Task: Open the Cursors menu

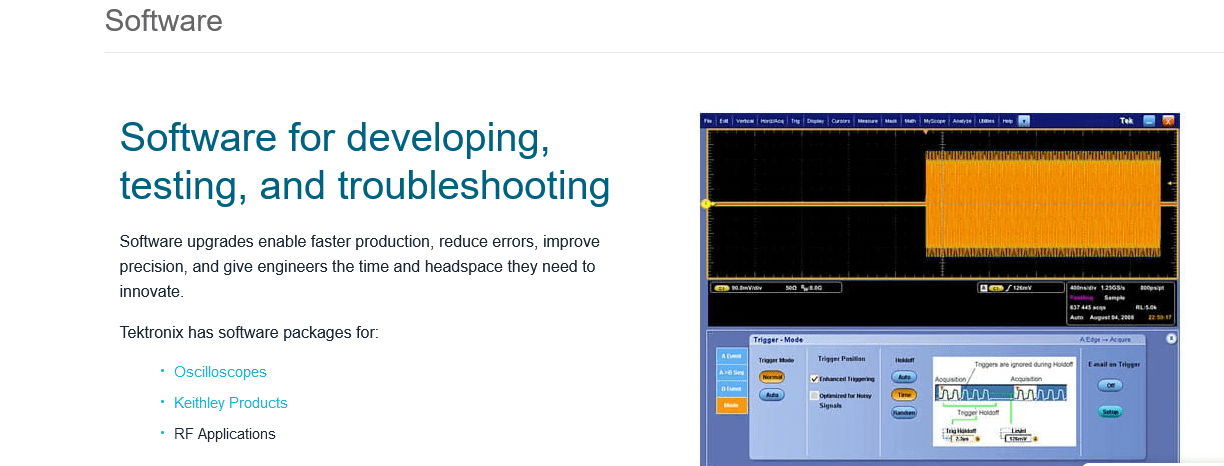Action: click(840, 120)
